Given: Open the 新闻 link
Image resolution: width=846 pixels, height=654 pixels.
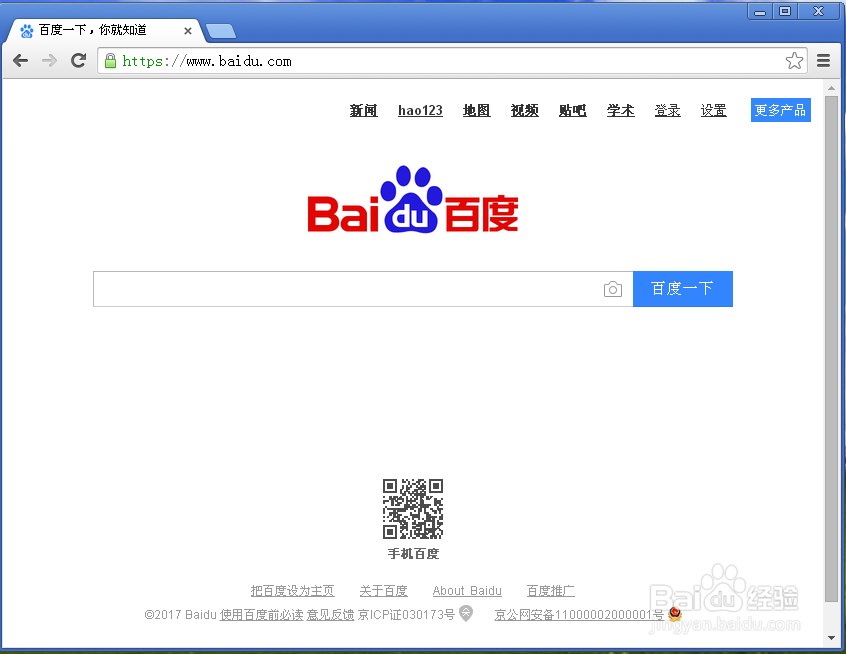Looking at the screenshot, I should pos(363,111).
